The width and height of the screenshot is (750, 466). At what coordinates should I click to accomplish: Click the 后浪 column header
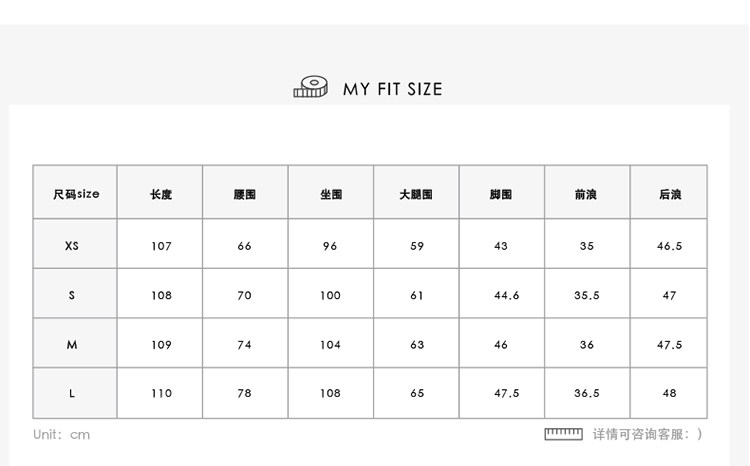pyautogui.click(x=669, y=194)
